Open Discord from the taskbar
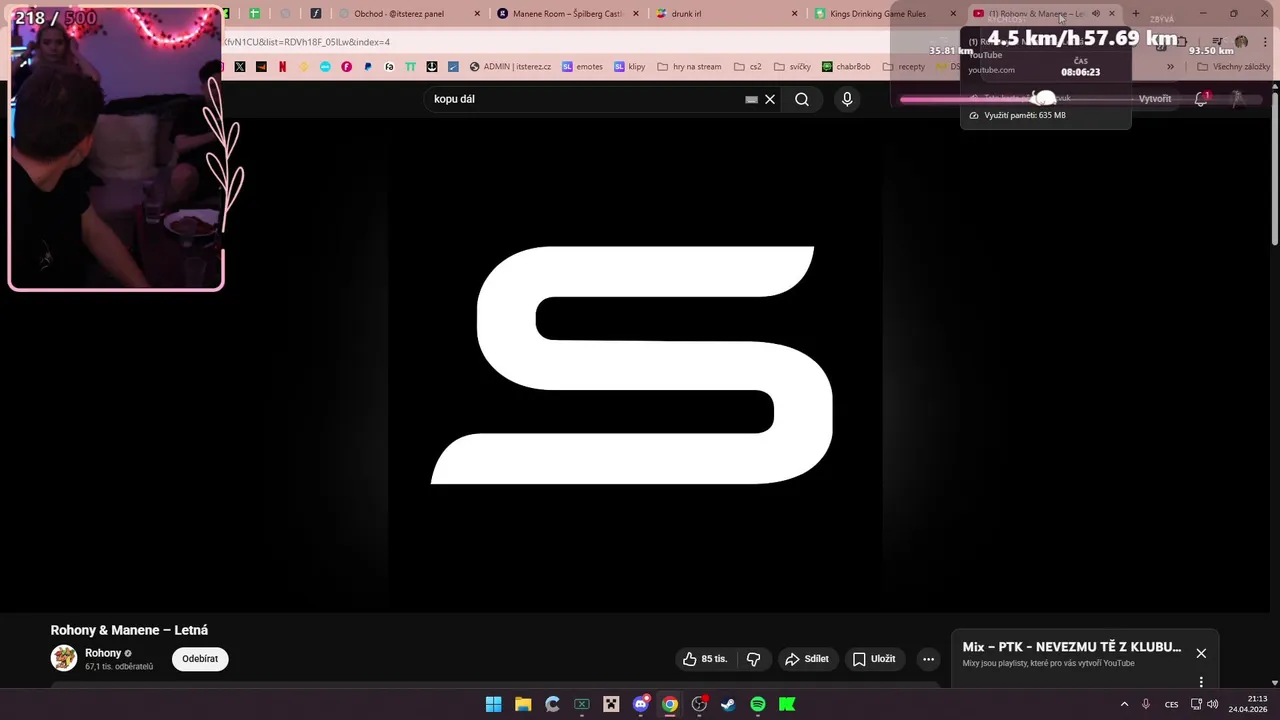 641,704
